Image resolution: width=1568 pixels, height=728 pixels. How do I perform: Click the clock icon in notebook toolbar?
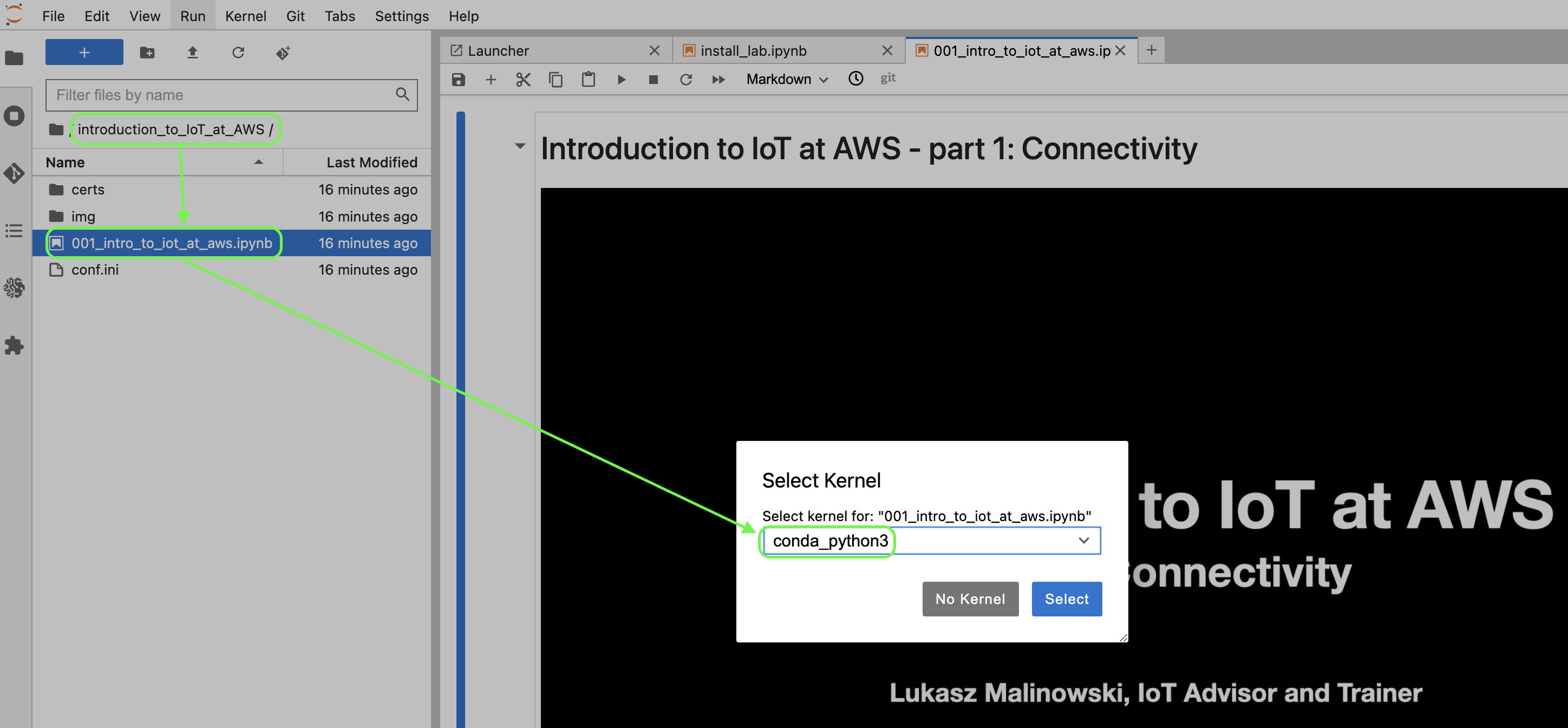click(x=855, y=78)
